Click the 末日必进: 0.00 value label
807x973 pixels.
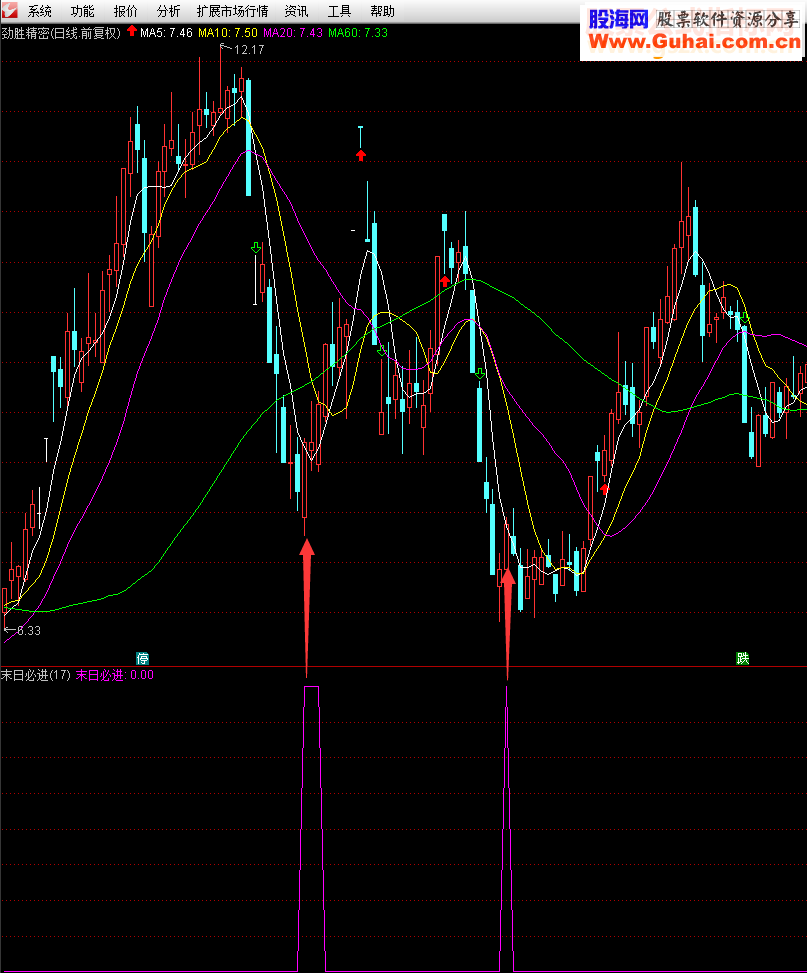pyautogui.click(x=115, y=675)
